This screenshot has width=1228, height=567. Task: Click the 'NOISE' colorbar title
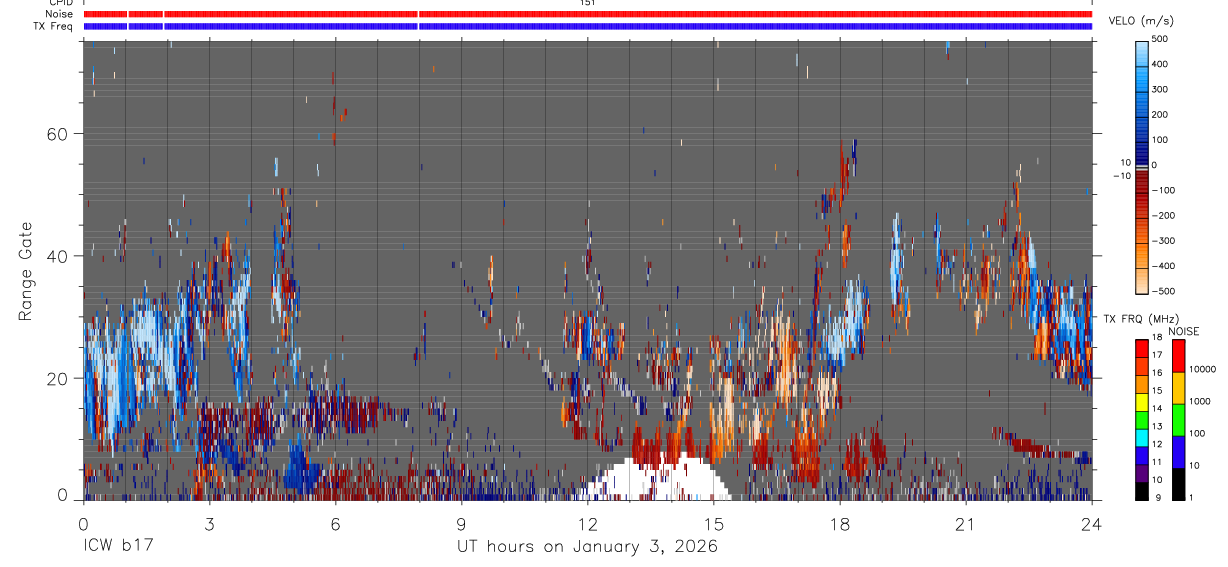coord(1185,331)
